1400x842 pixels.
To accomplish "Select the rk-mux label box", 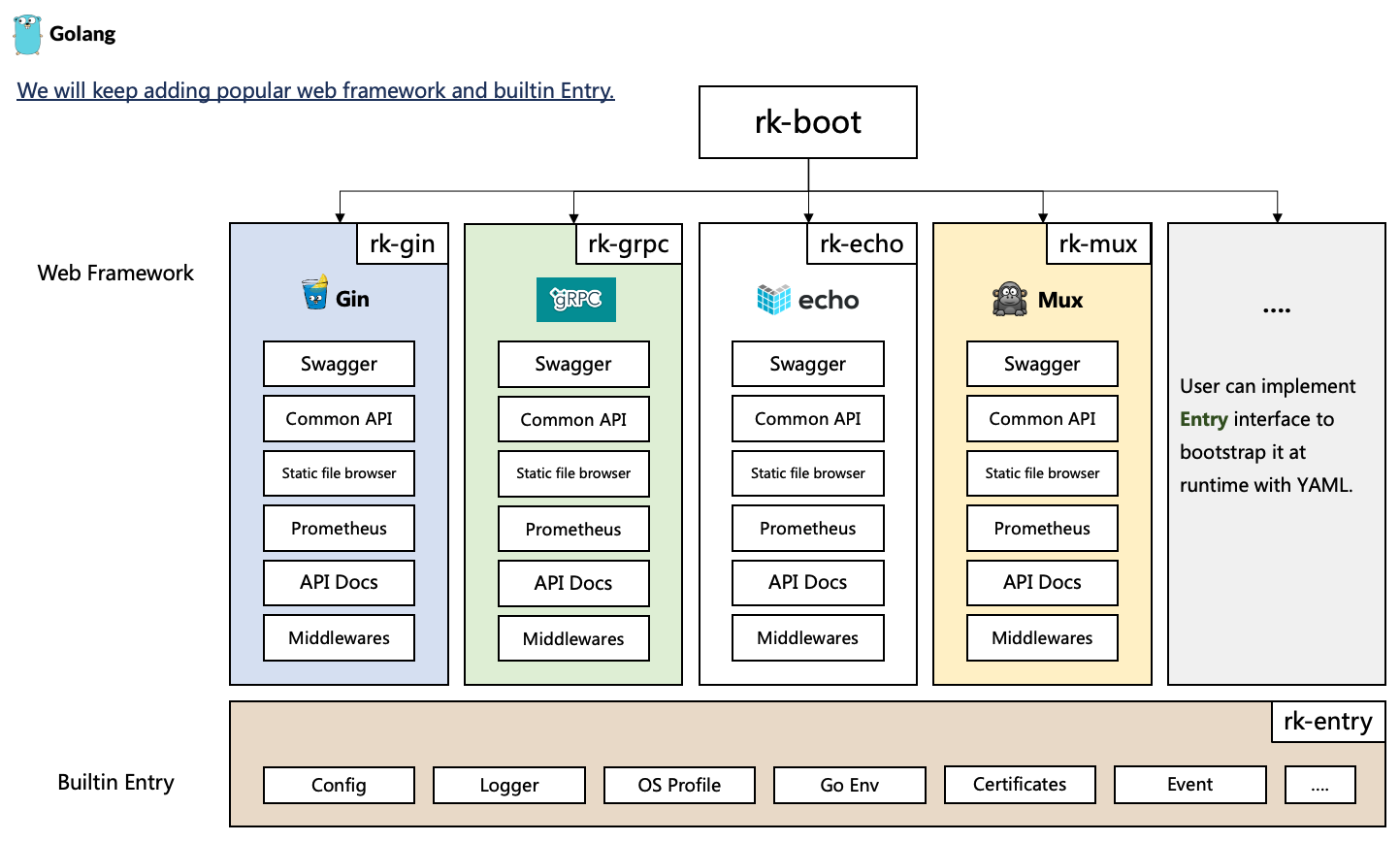I will coord(1098,243).
